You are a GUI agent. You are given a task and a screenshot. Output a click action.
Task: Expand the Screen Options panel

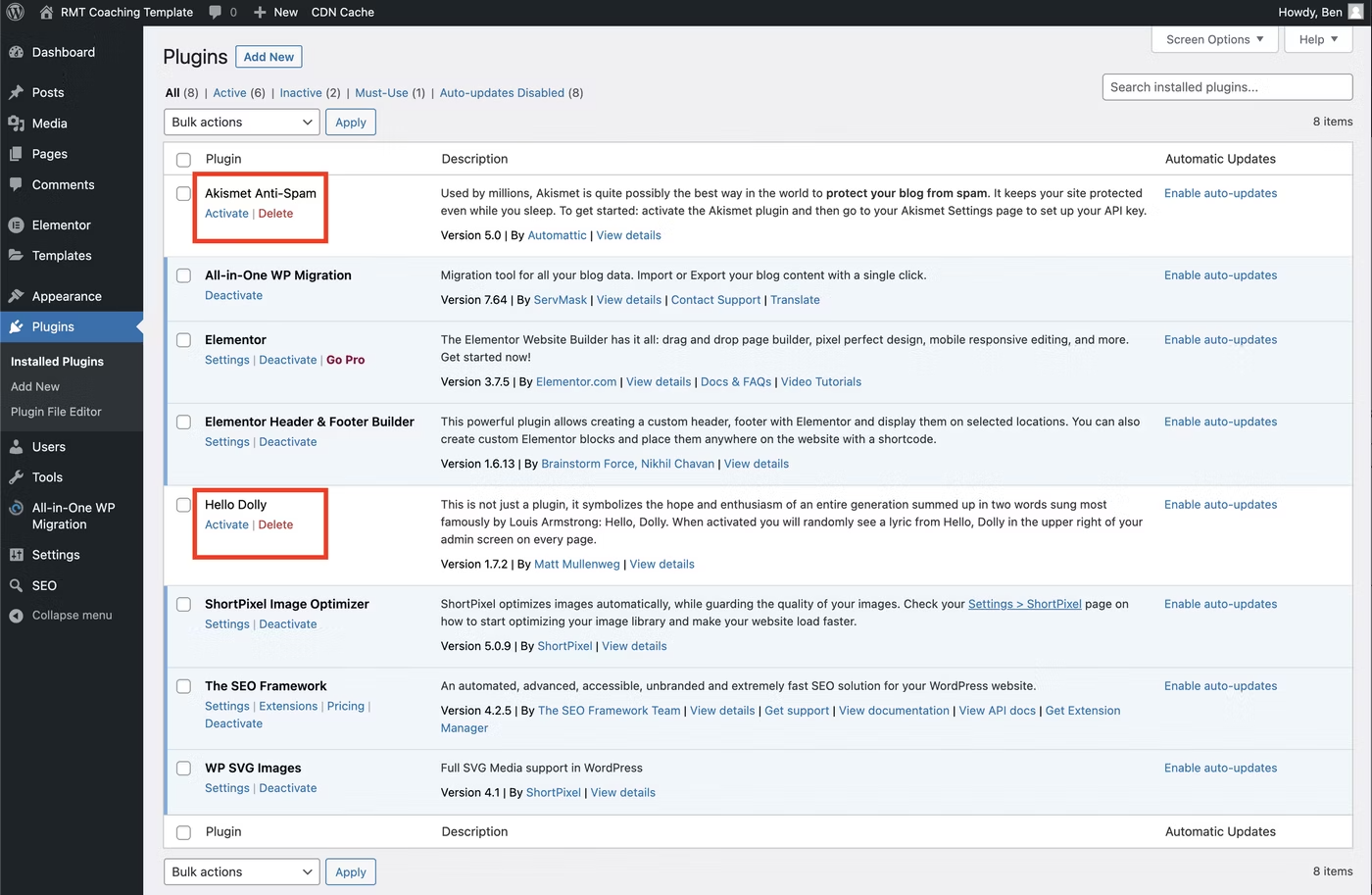1214,40
